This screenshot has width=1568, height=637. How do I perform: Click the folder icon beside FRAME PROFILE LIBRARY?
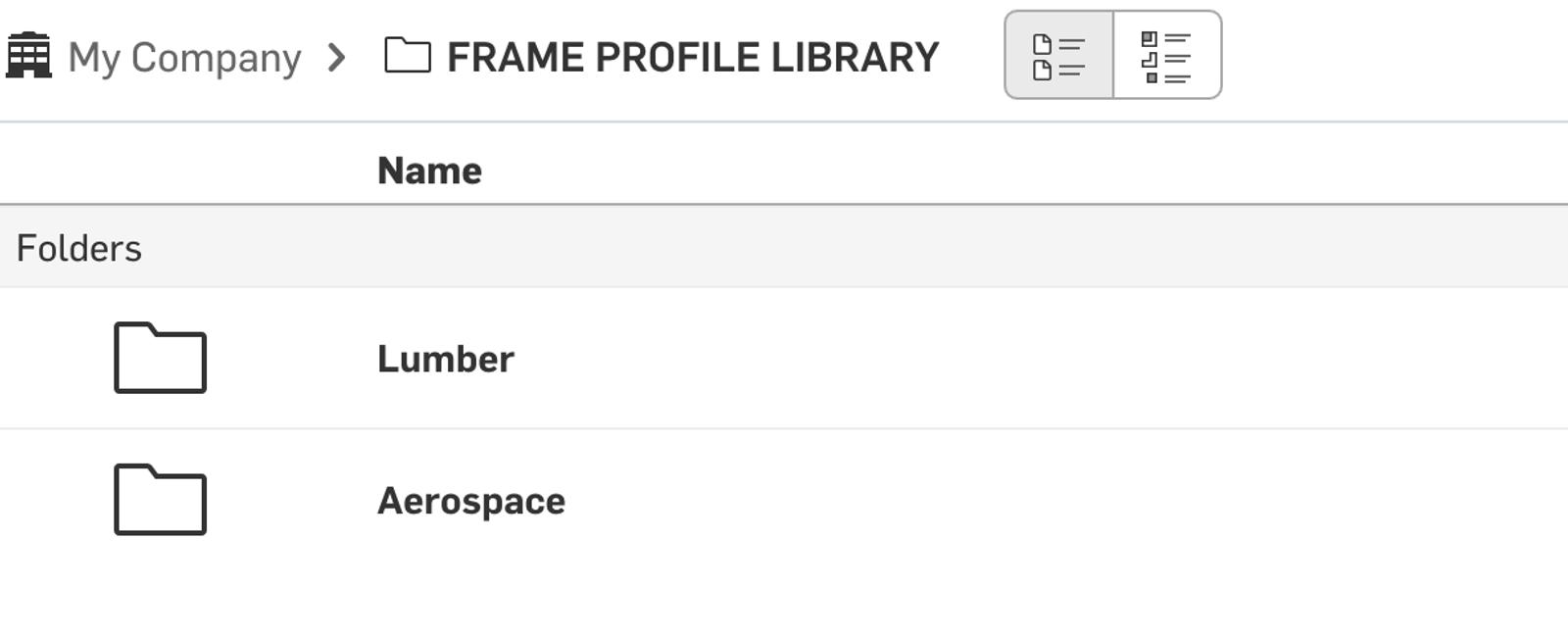point(408,56)
